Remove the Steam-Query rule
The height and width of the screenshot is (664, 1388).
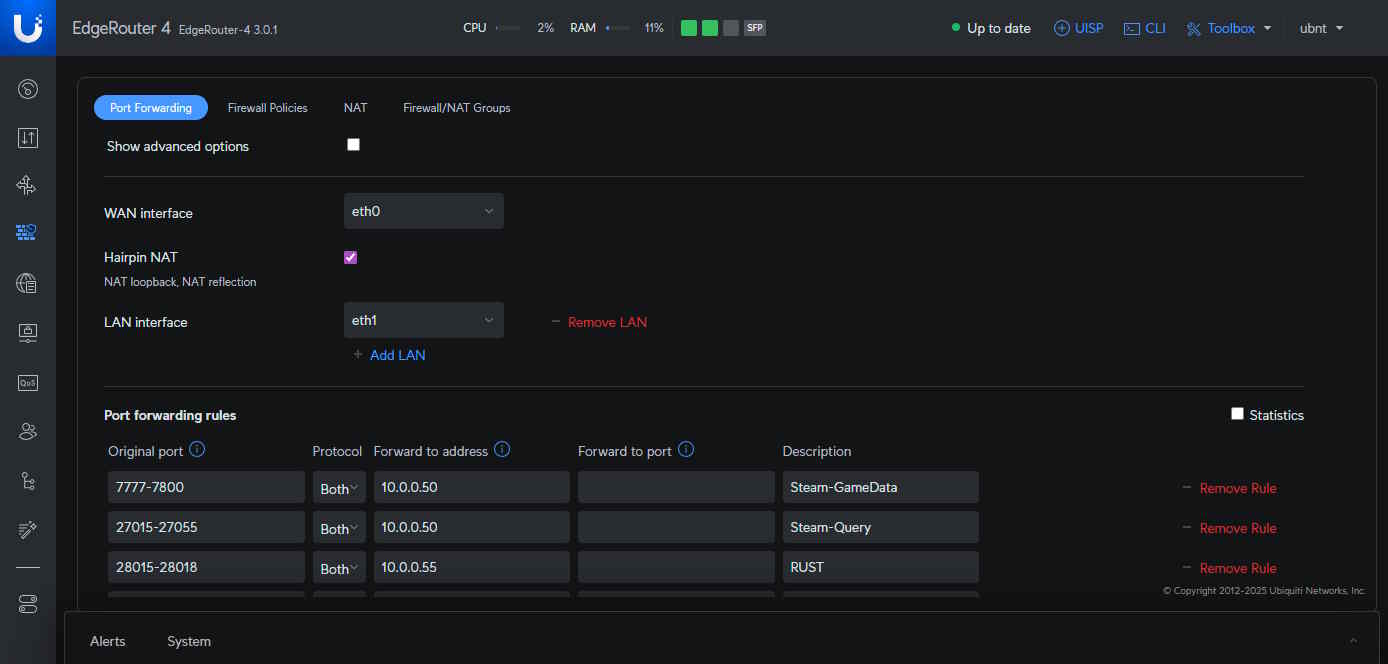1230,528
